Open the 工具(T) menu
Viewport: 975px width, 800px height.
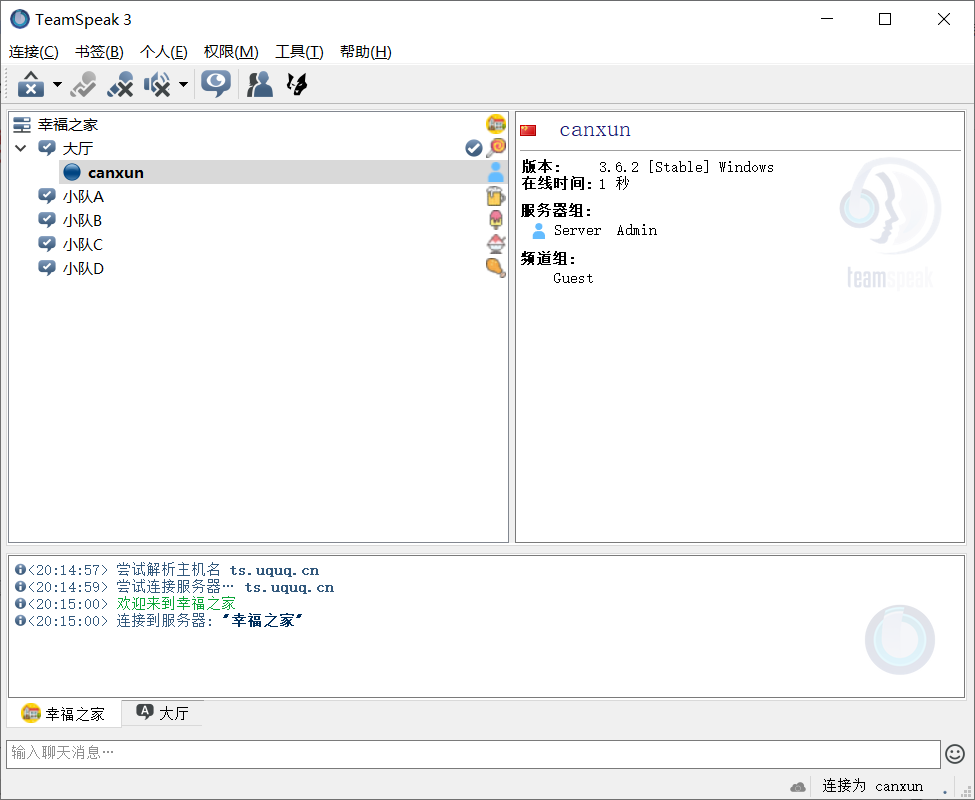(x=299, y=52)
